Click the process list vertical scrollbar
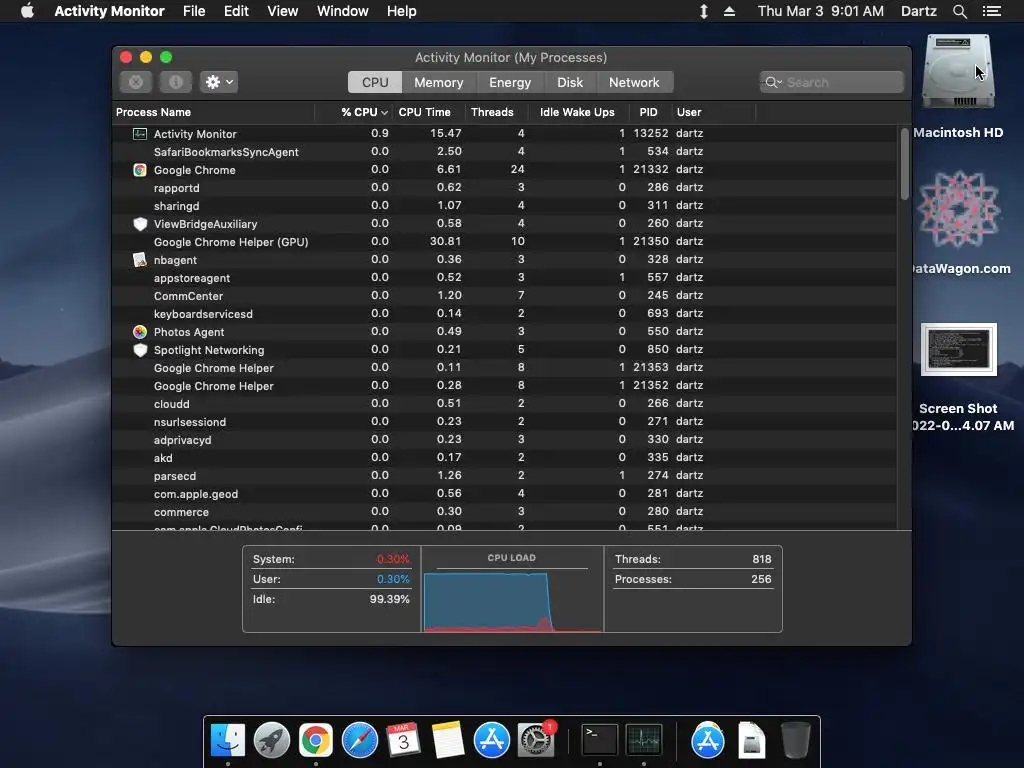This screenshot has width=1024, height=768. point(904,164)
